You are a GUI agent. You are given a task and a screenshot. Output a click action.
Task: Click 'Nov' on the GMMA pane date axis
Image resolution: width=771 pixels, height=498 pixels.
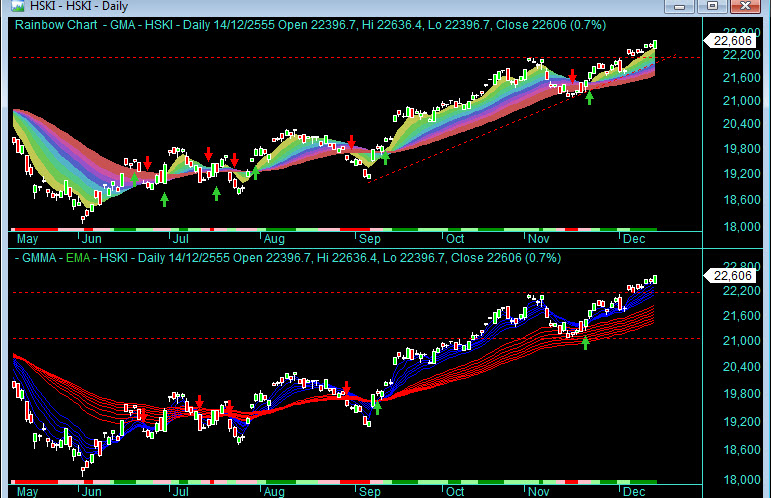click(x=538, y=492)
